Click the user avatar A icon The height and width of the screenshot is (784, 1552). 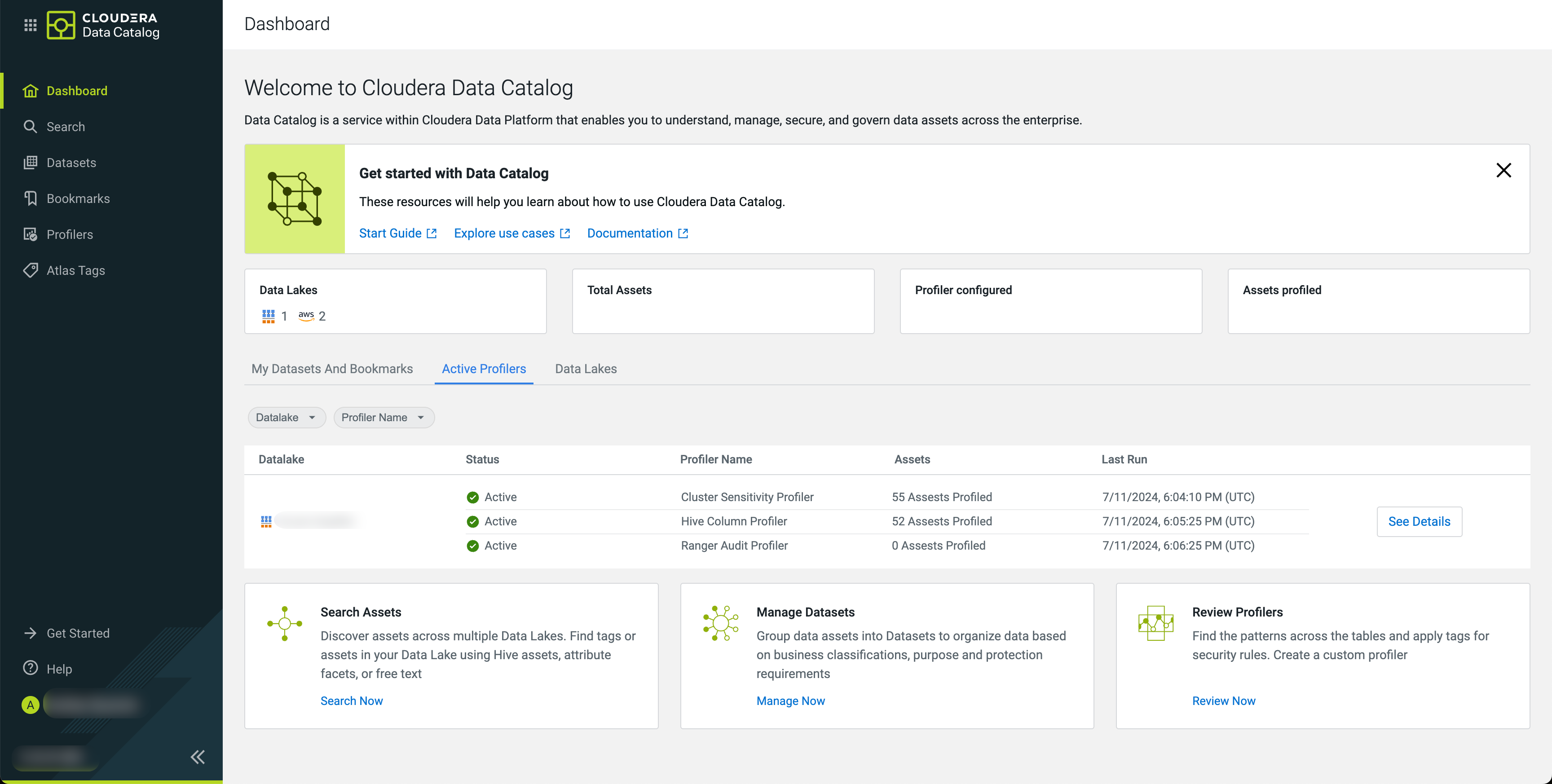pos(30,705)
